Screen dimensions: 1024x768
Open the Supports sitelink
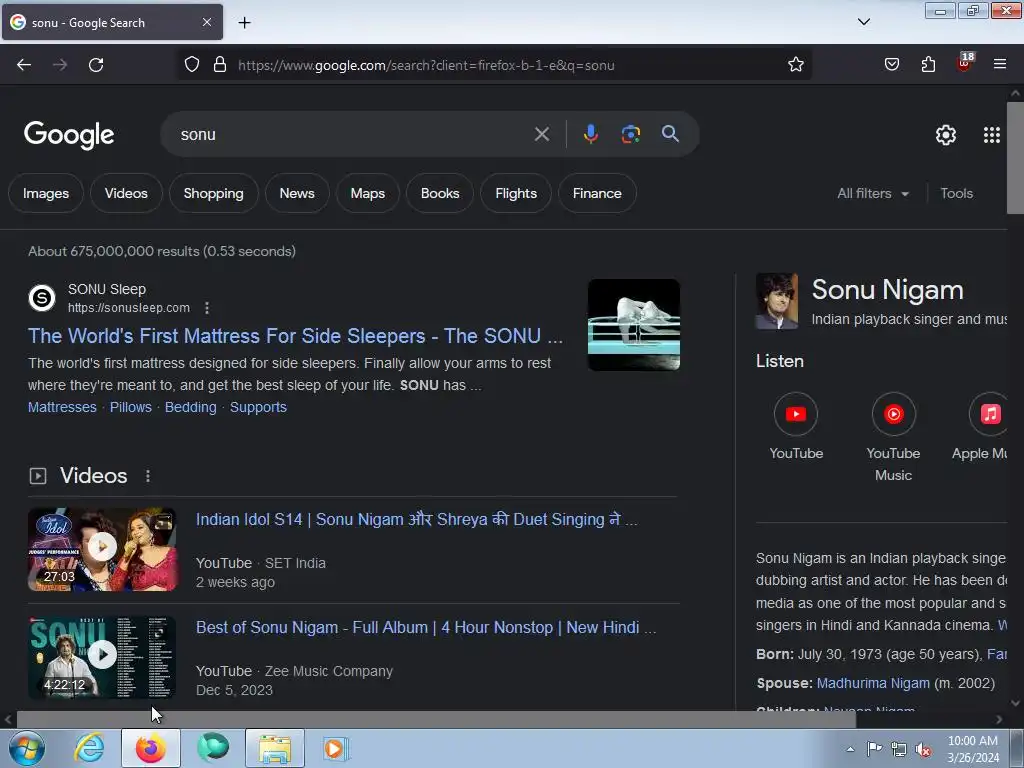[258, 407]
